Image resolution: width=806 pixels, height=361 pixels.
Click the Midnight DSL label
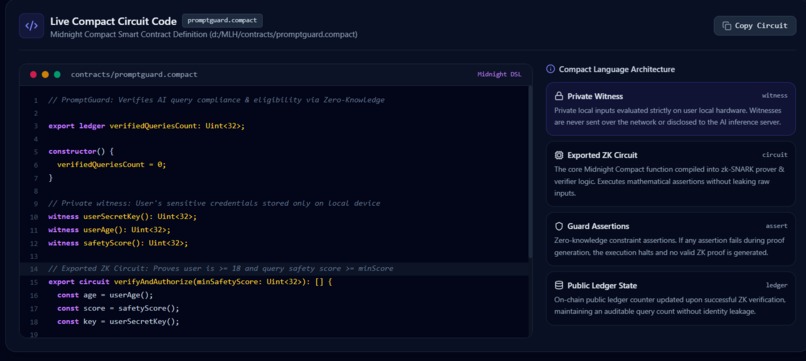[x=499, y=75]
